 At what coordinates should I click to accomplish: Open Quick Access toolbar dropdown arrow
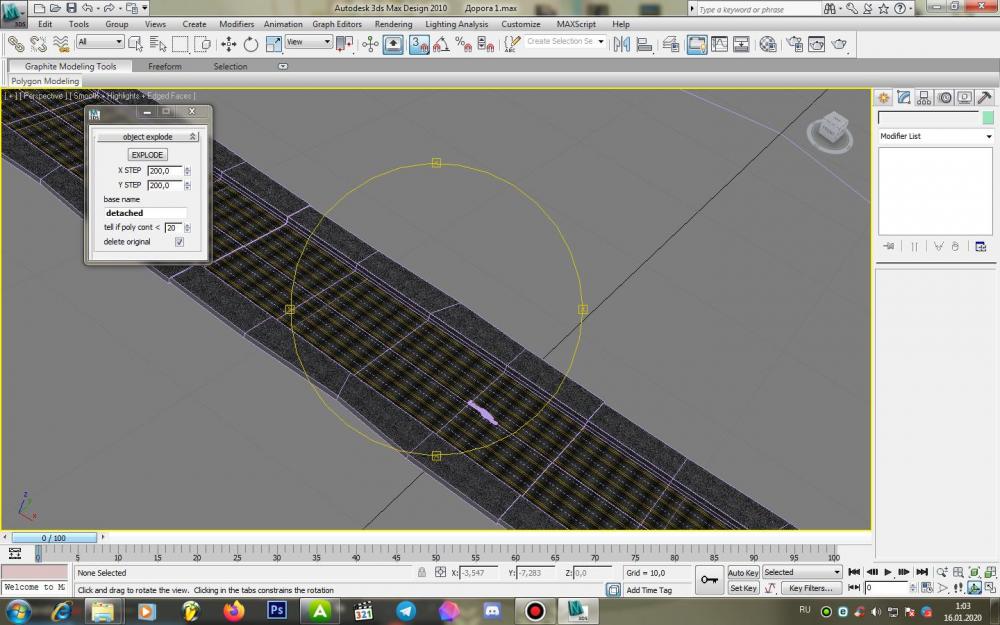[145, 8]
